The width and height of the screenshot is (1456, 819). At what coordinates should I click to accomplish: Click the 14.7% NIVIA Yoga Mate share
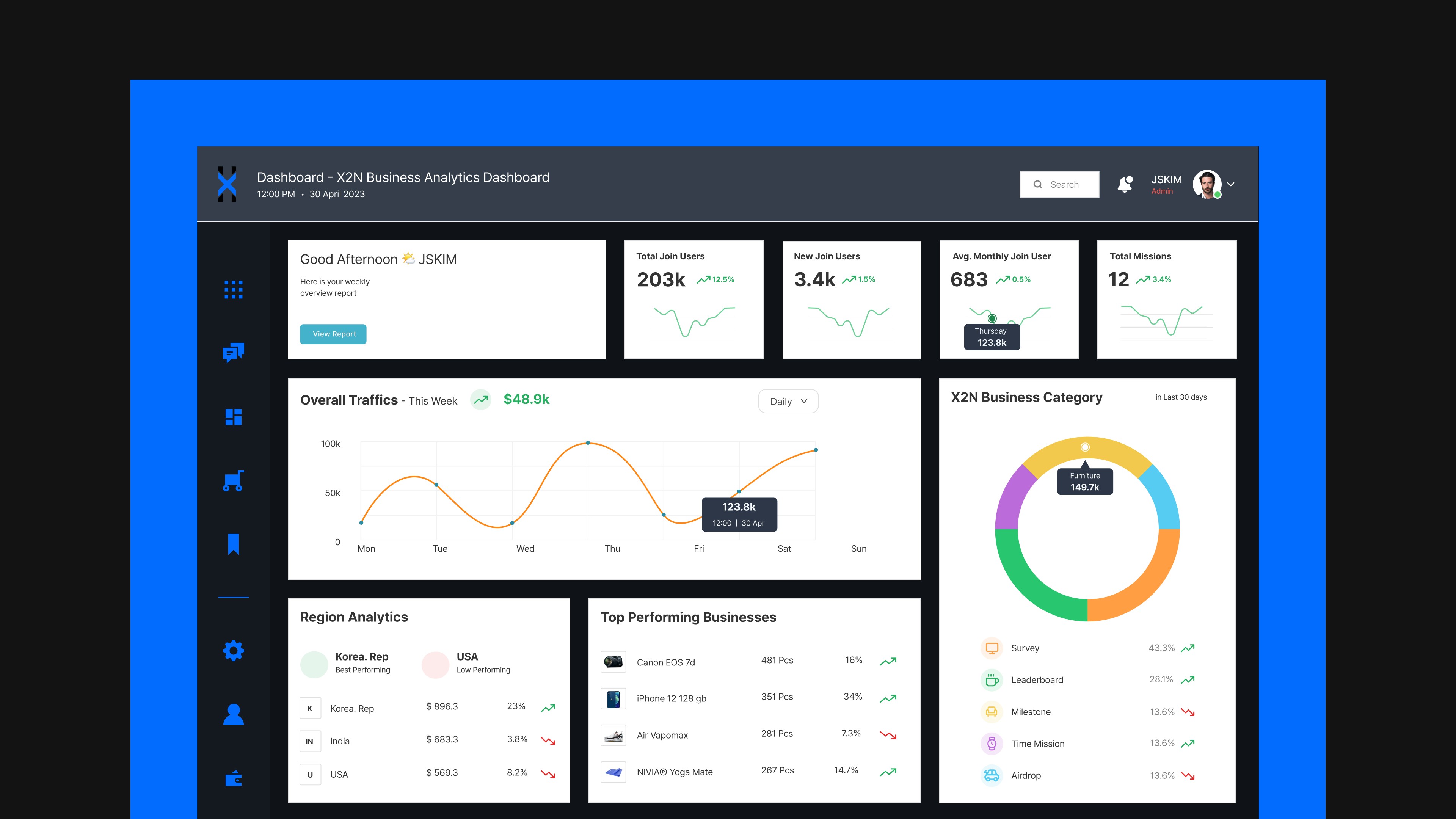click(846, 770)
